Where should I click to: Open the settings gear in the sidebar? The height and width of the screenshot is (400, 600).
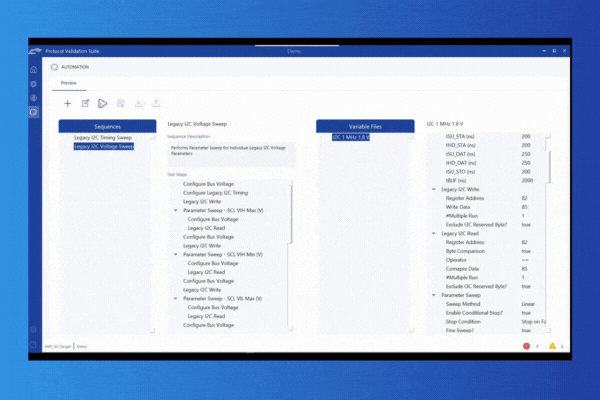click(34, 84)
